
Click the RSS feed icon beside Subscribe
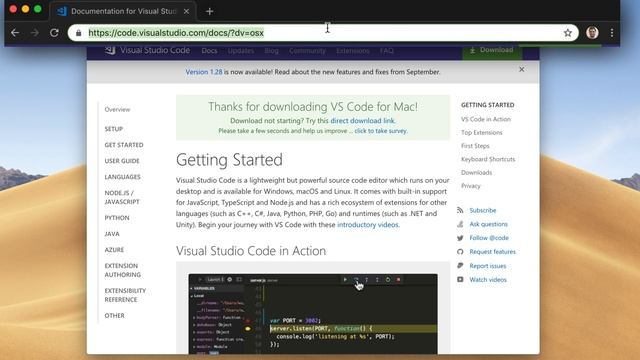(x=460, y=210)
